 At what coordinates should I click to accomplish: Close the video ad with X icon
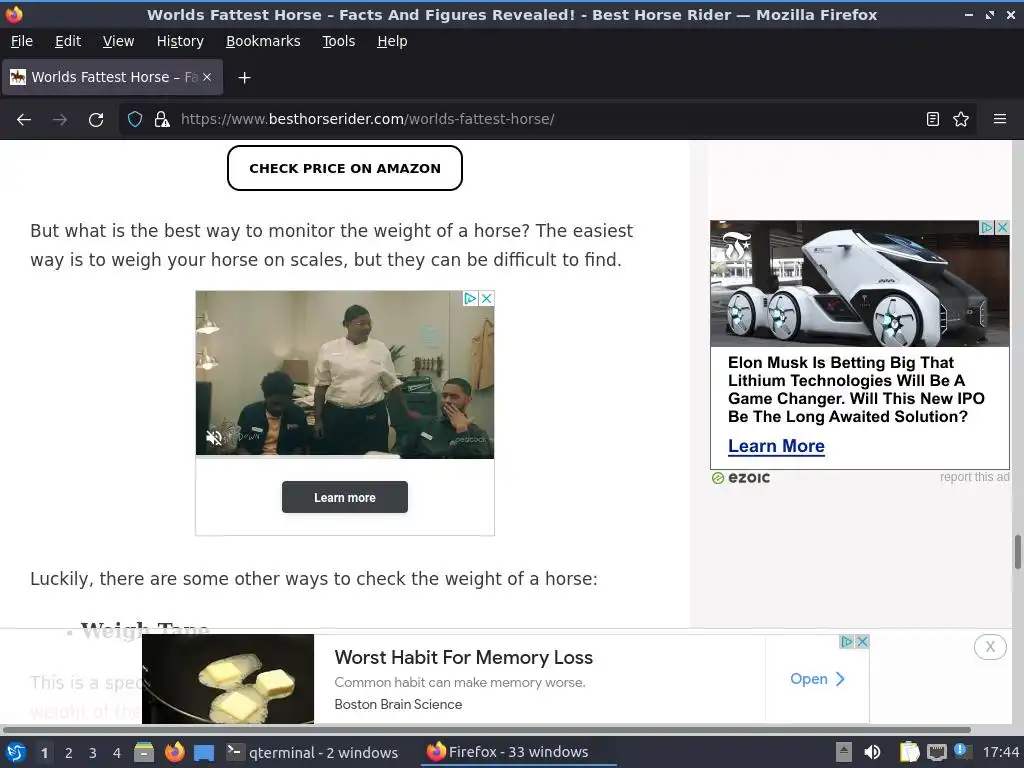[487, 298]
